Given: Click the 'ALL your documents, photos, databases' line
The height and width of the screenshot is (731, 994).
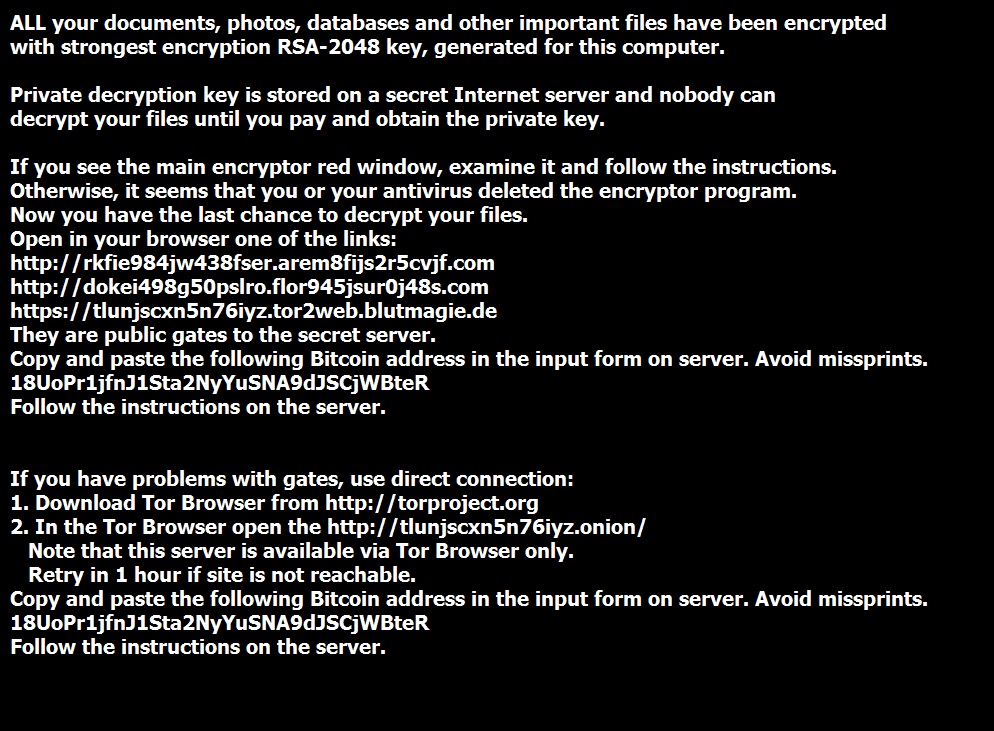Looking at the screenshot, I should coord(448,23).
